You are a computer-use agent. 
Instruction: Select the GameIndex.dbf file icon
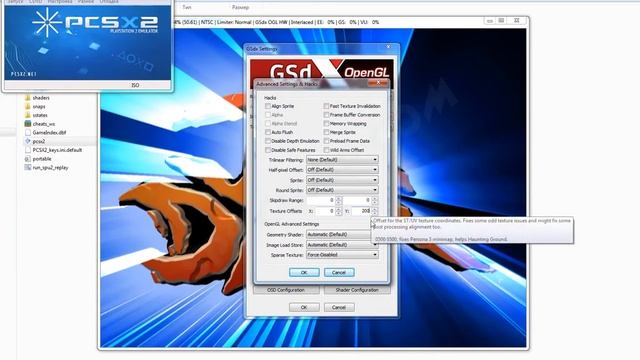(28, 132)
